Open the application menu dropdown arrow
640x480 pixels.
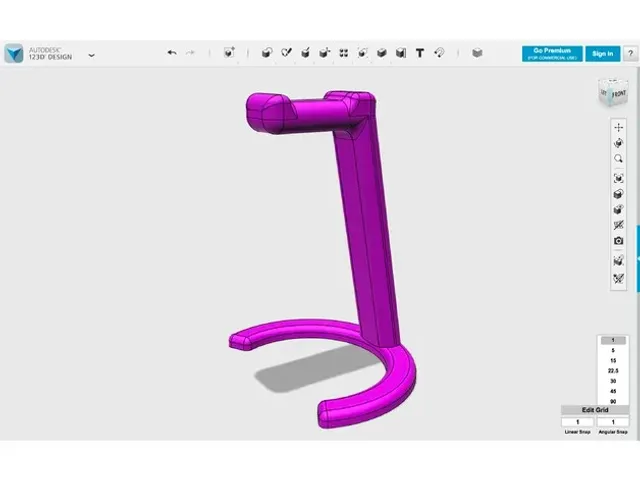[91, 55]
